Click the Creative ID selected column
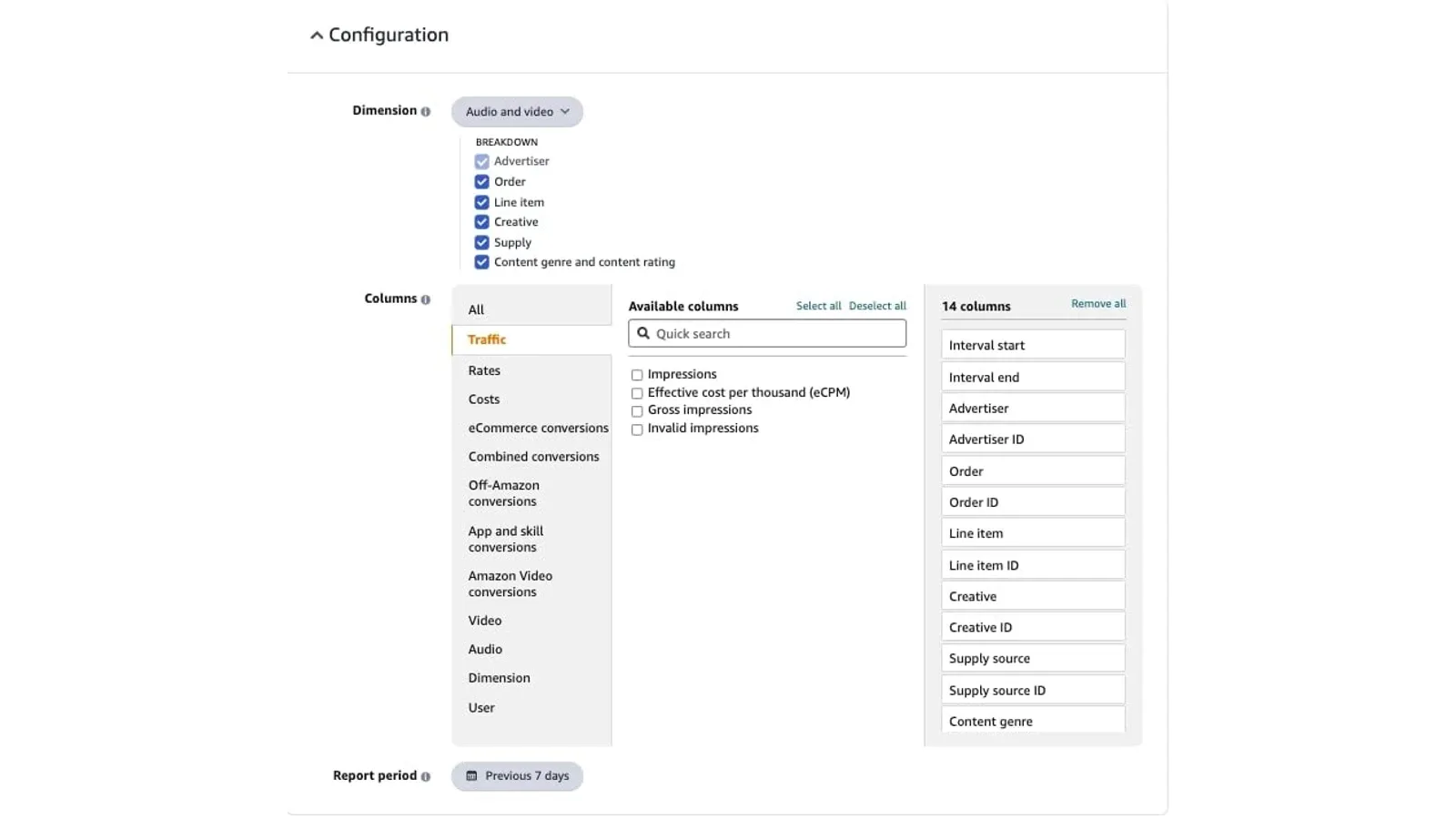The image size is (1456, 819). 1033,627
